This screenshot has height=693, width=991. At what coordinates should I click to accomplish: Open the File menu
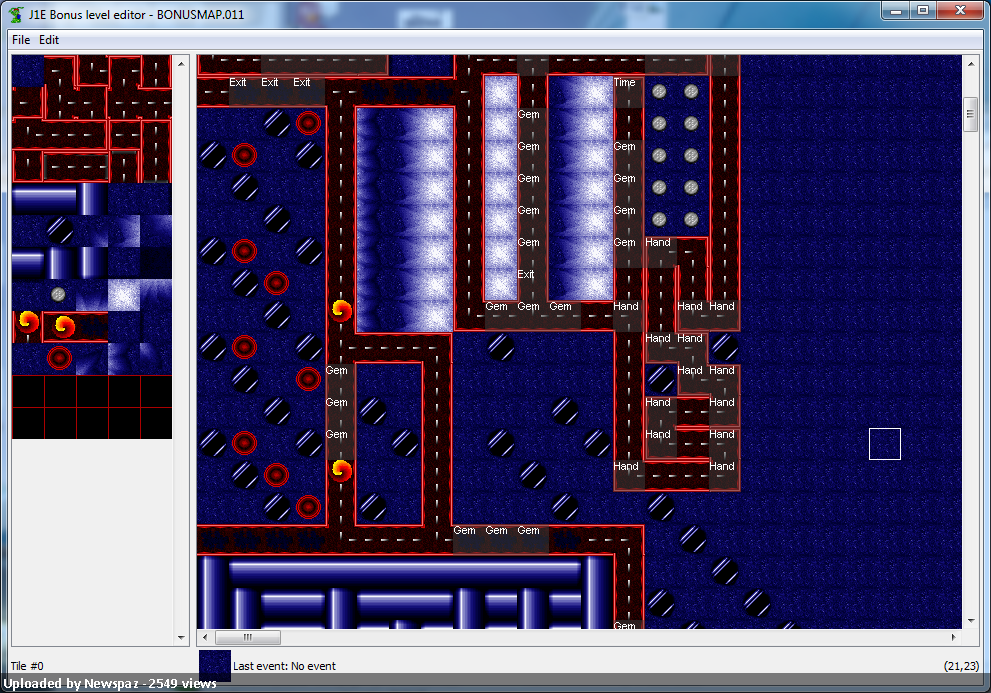21,40
